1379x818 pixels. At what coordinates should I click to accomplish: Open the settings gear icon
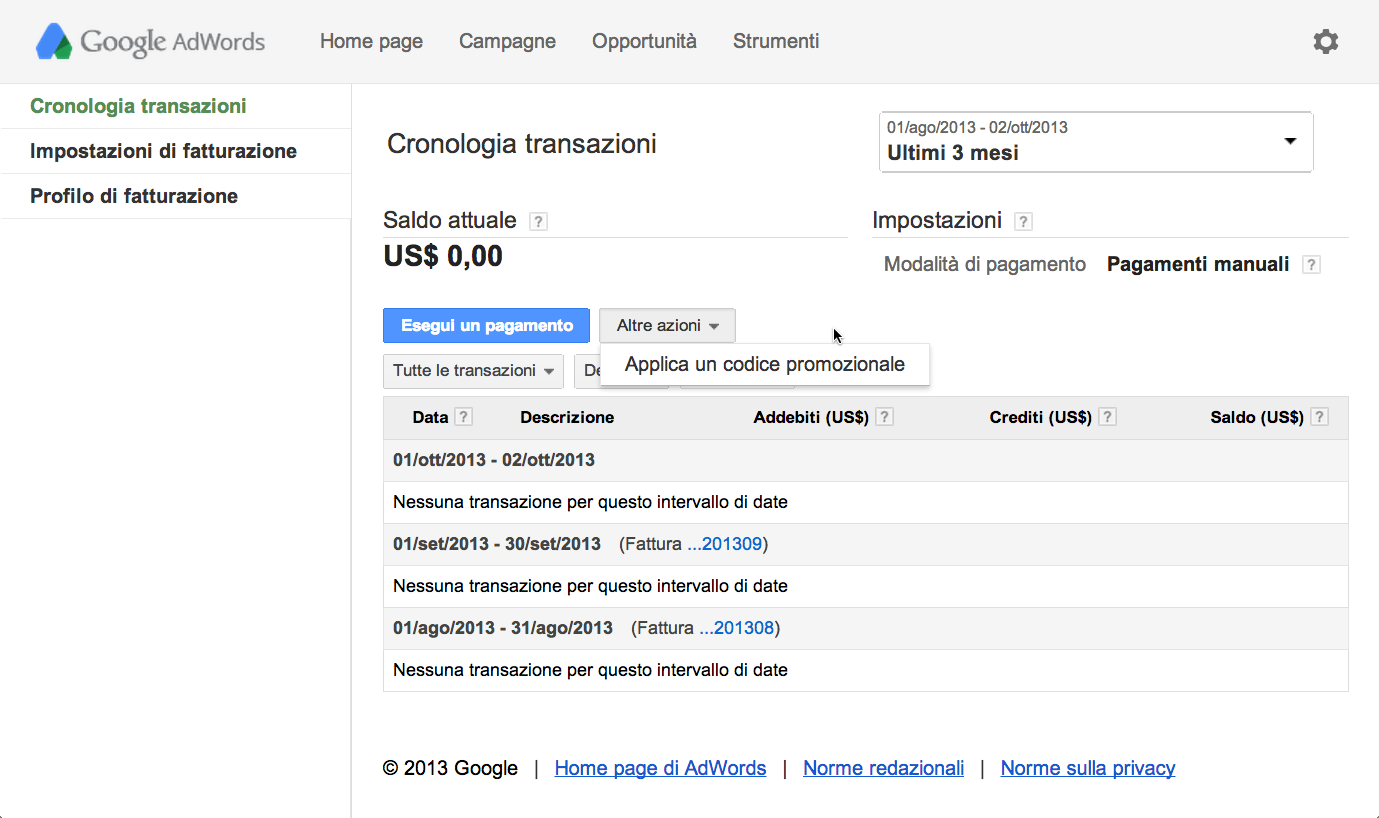(1325, 42)
